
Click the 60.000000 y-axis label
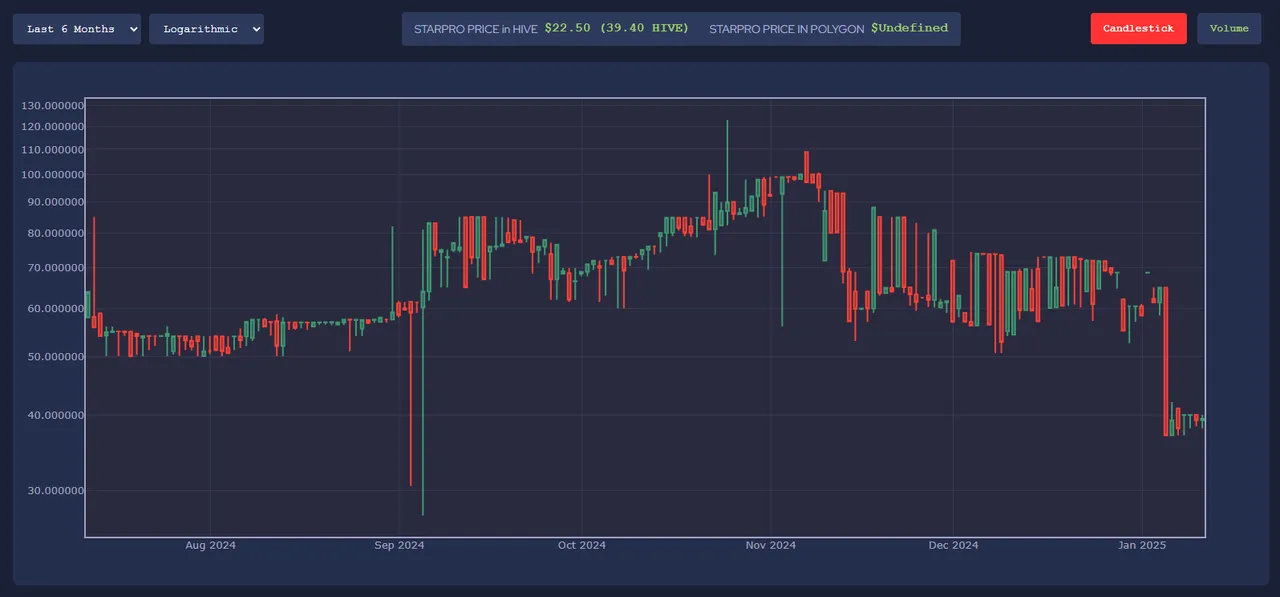click(x=56, y=309)
